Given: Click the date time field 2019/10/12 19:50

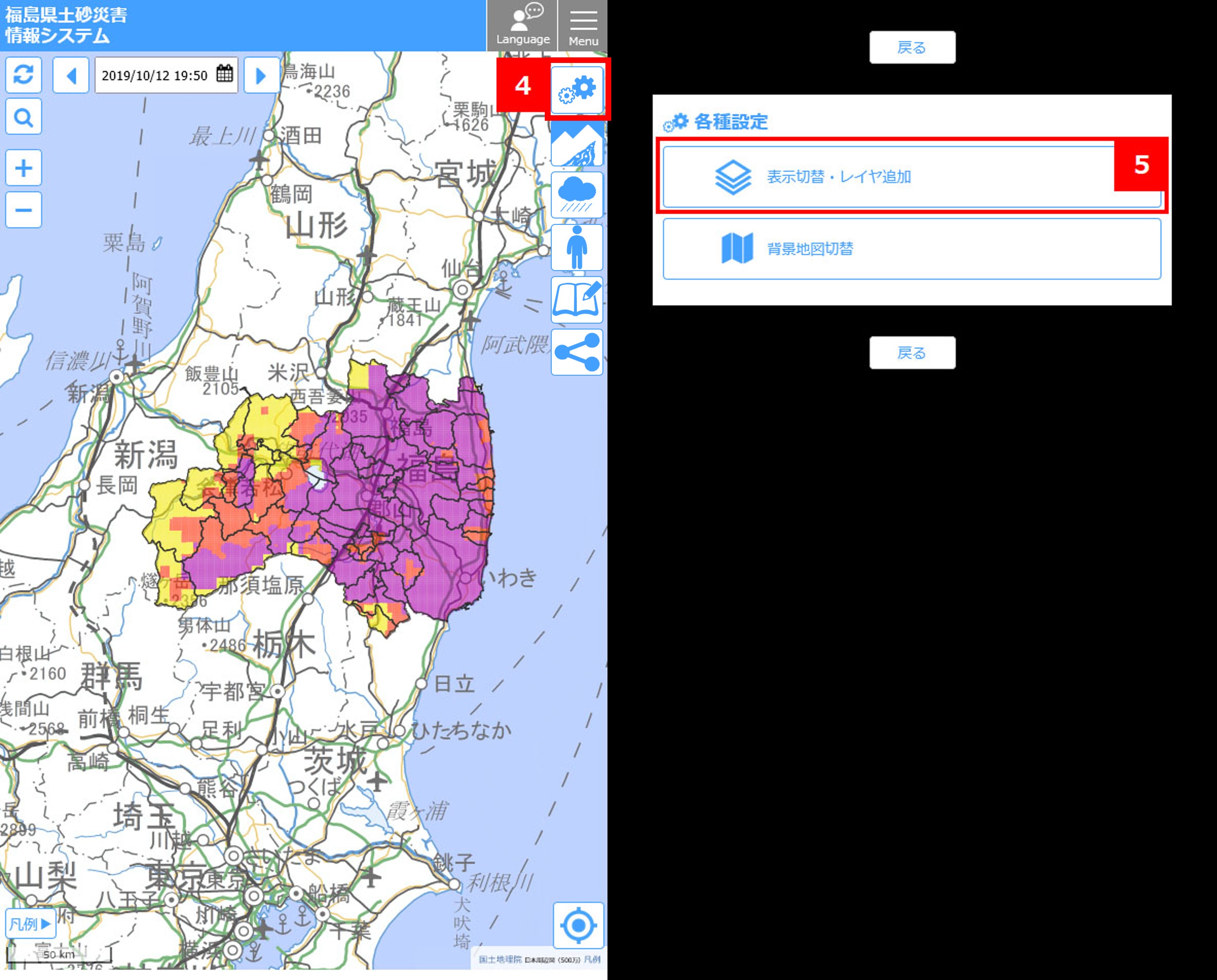Looking at the screenshot, I should pos(166,75).
